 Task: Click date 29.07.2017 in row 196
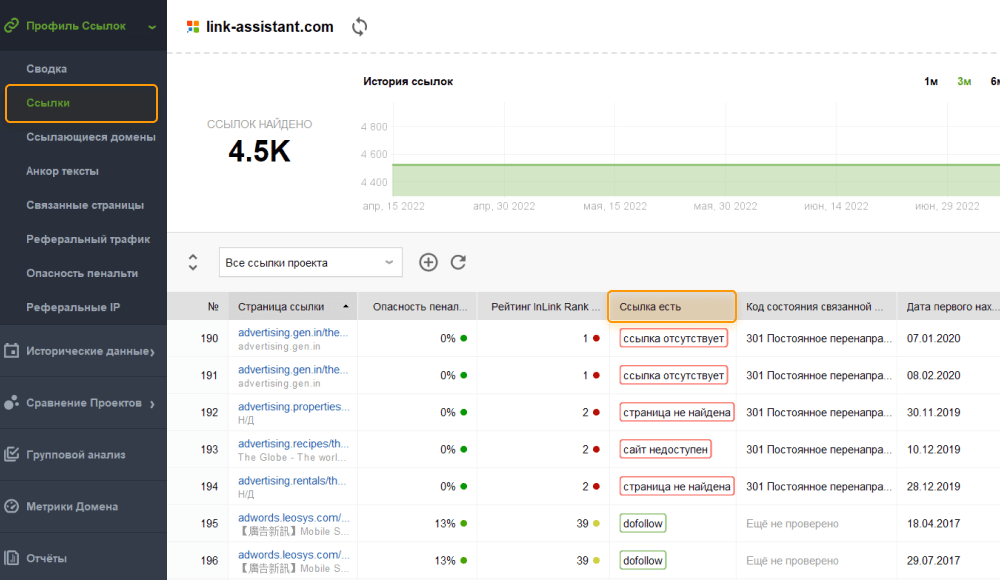[x=934, y=560]
